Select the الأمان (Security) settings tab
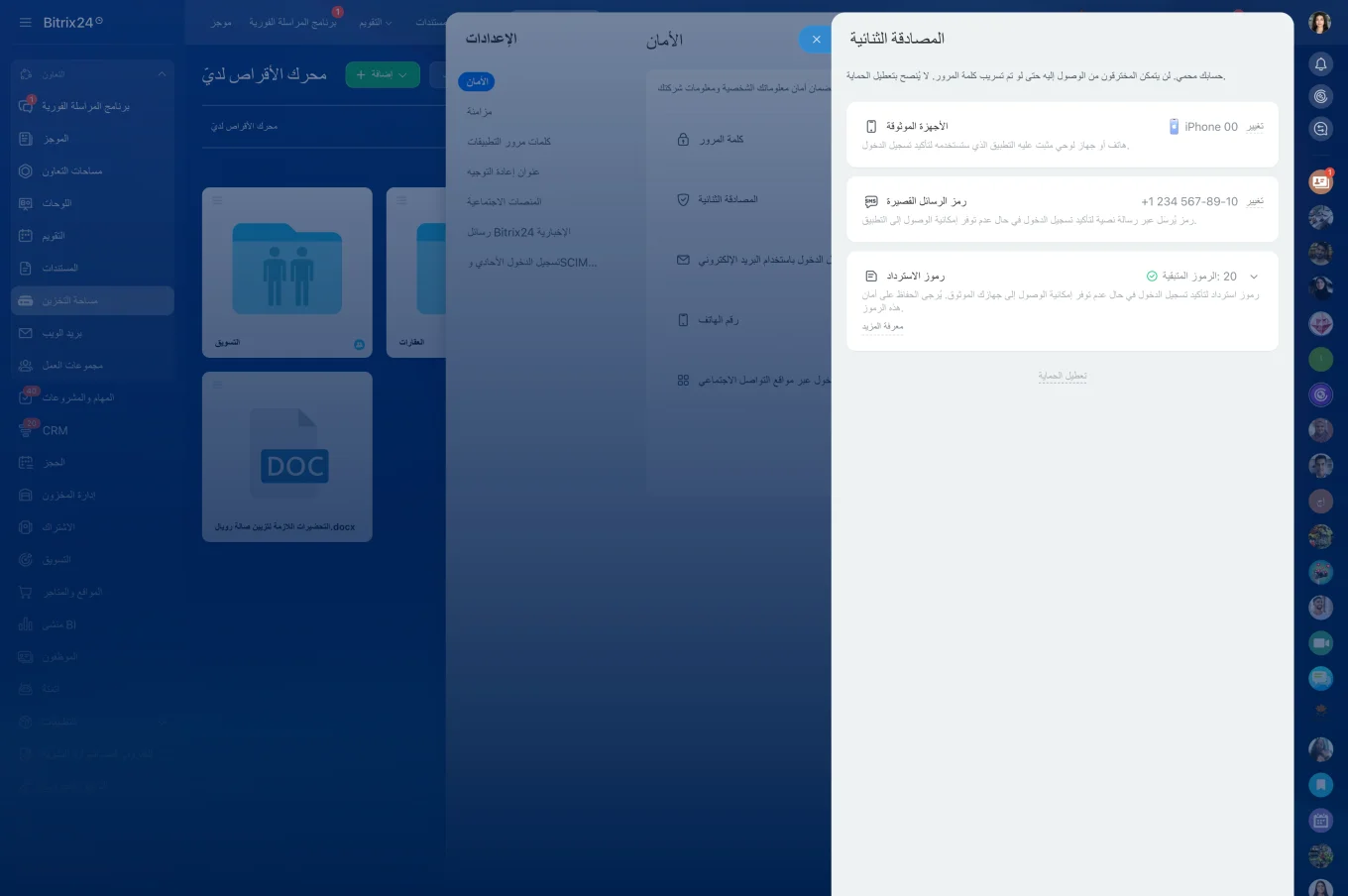Viewport: 1348px width, 896px height. 477,81
